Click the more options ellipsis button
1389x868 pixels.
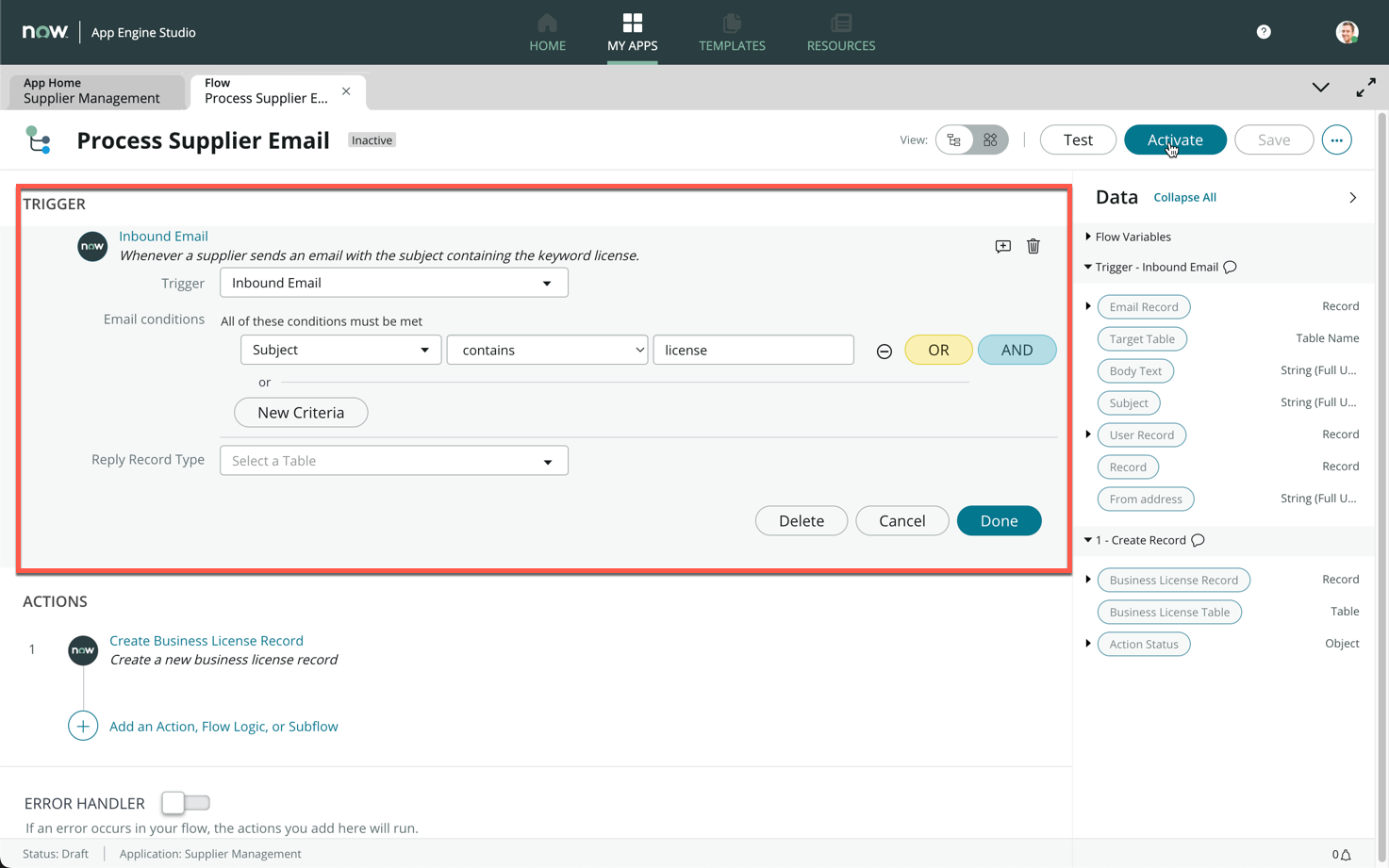click(1336, 140)
